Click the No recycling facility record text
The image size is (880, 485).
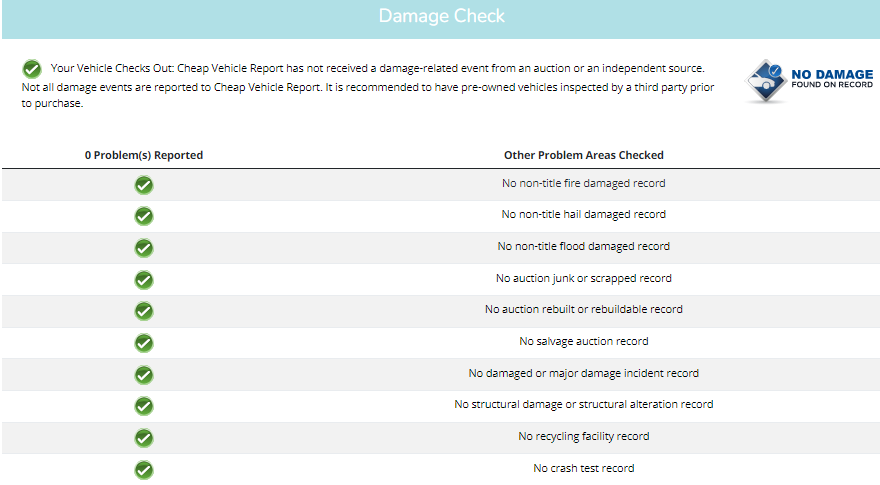tap(584, 436)
